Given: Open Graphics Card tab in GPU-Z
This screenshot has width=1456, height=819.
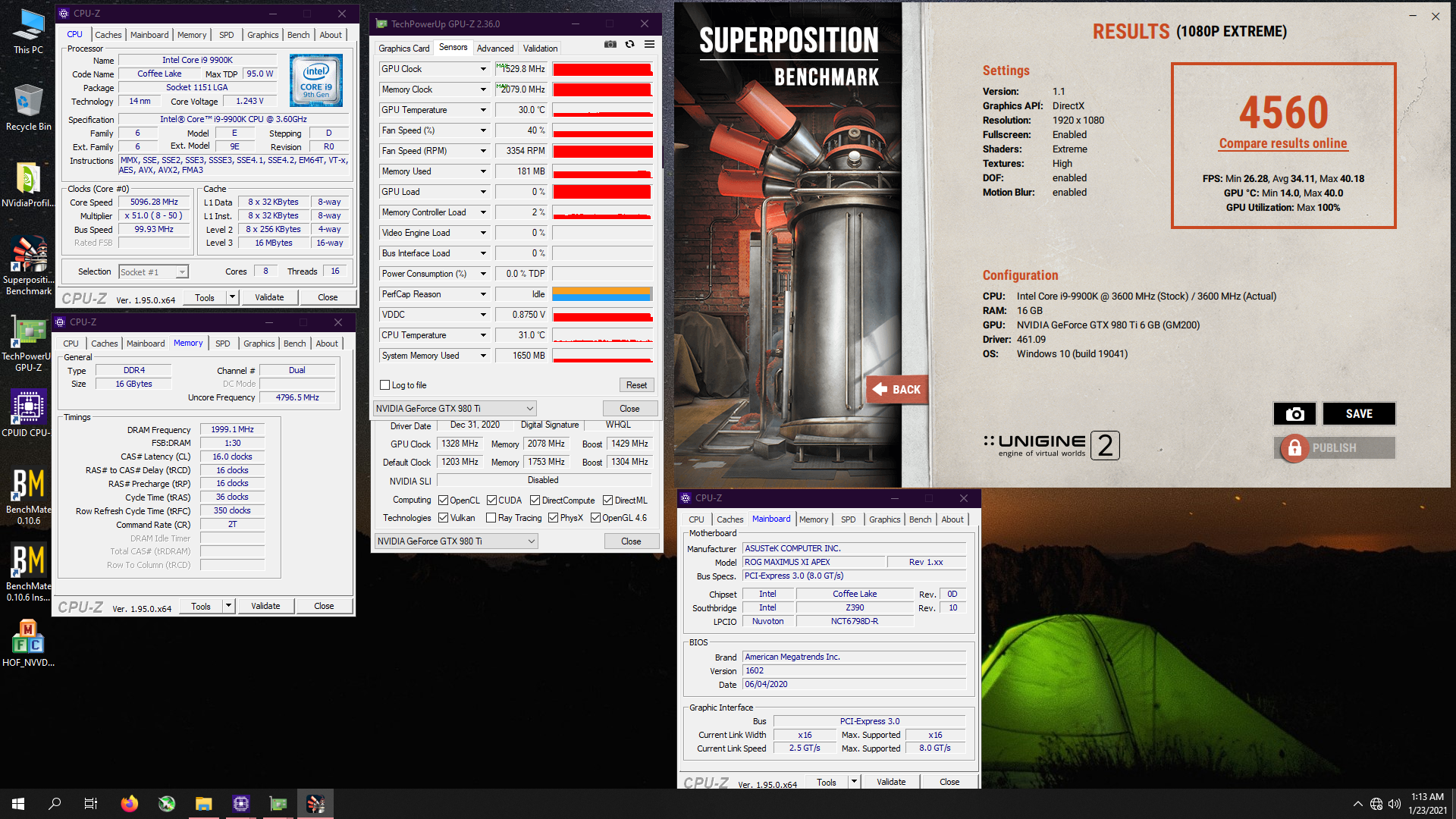Looking at the screenshot, I should point(404,49).
